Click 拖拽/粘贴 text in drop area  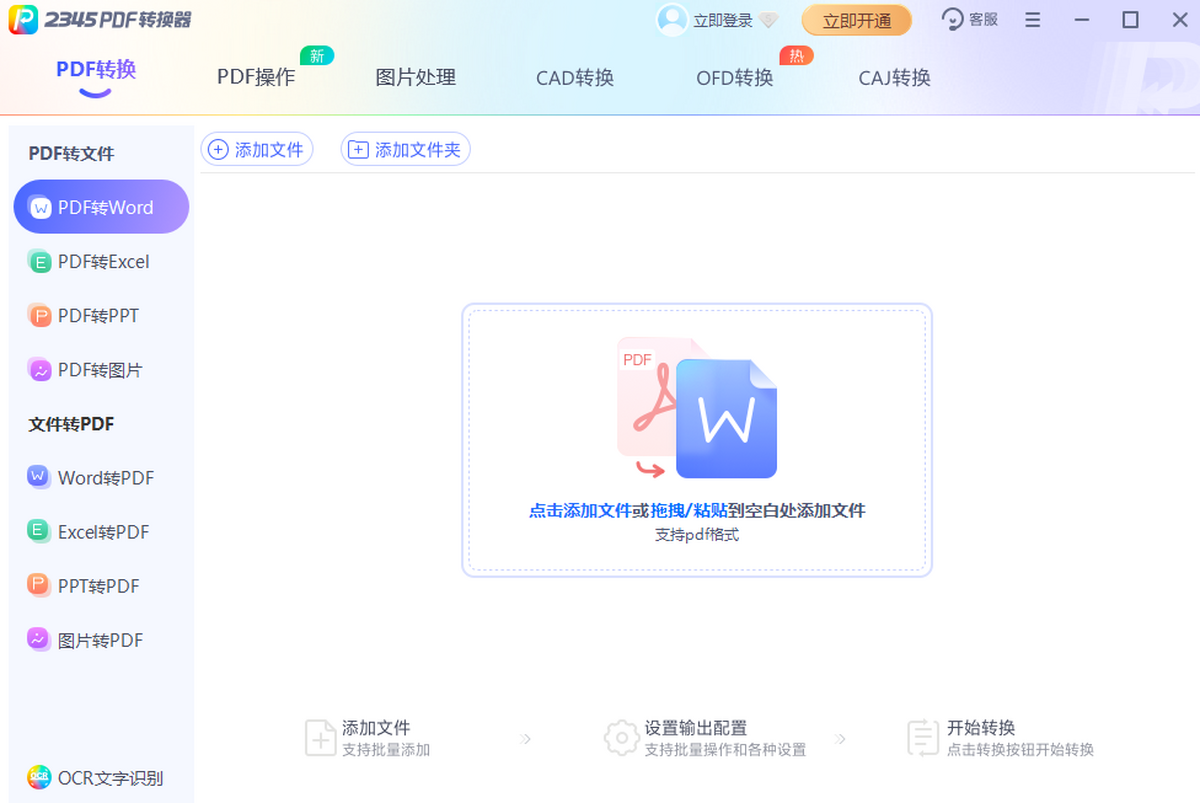click(x=688, y=511)
